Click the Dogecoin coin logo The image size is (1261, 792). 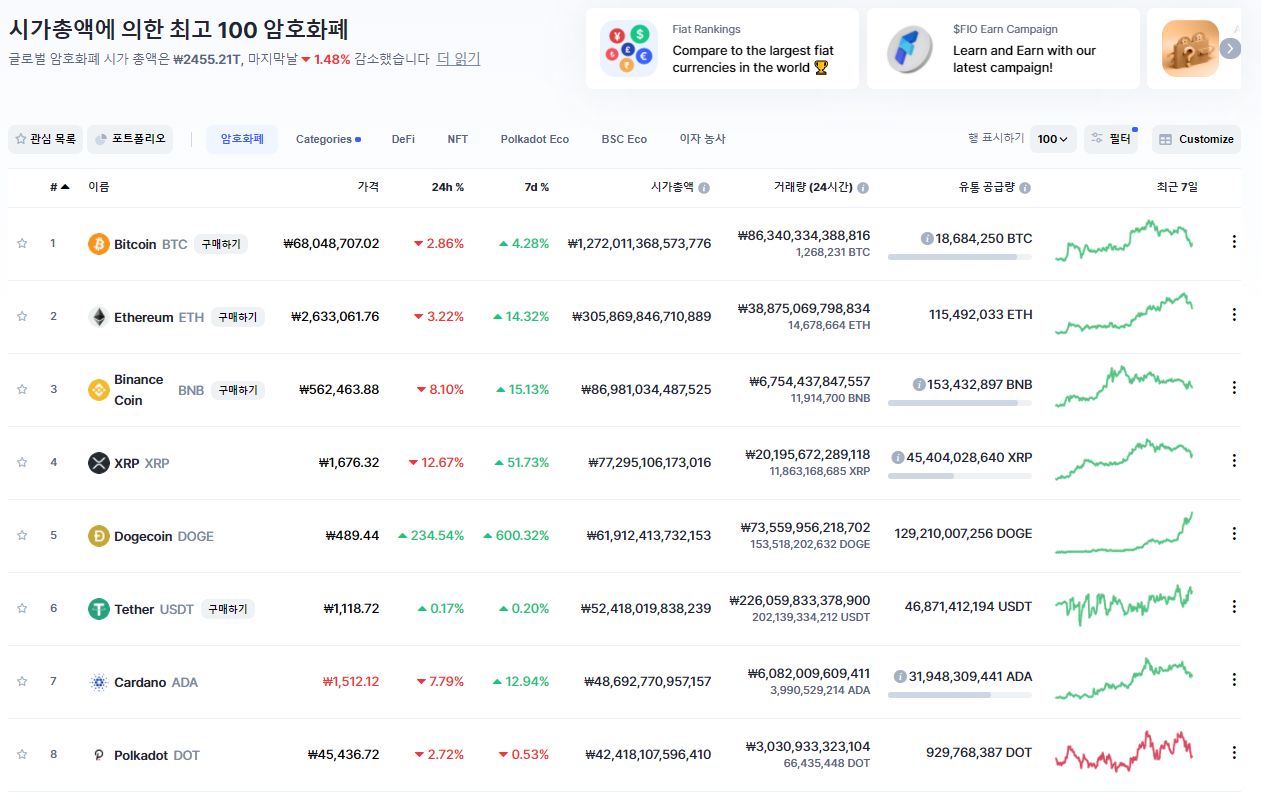point(99,536)
